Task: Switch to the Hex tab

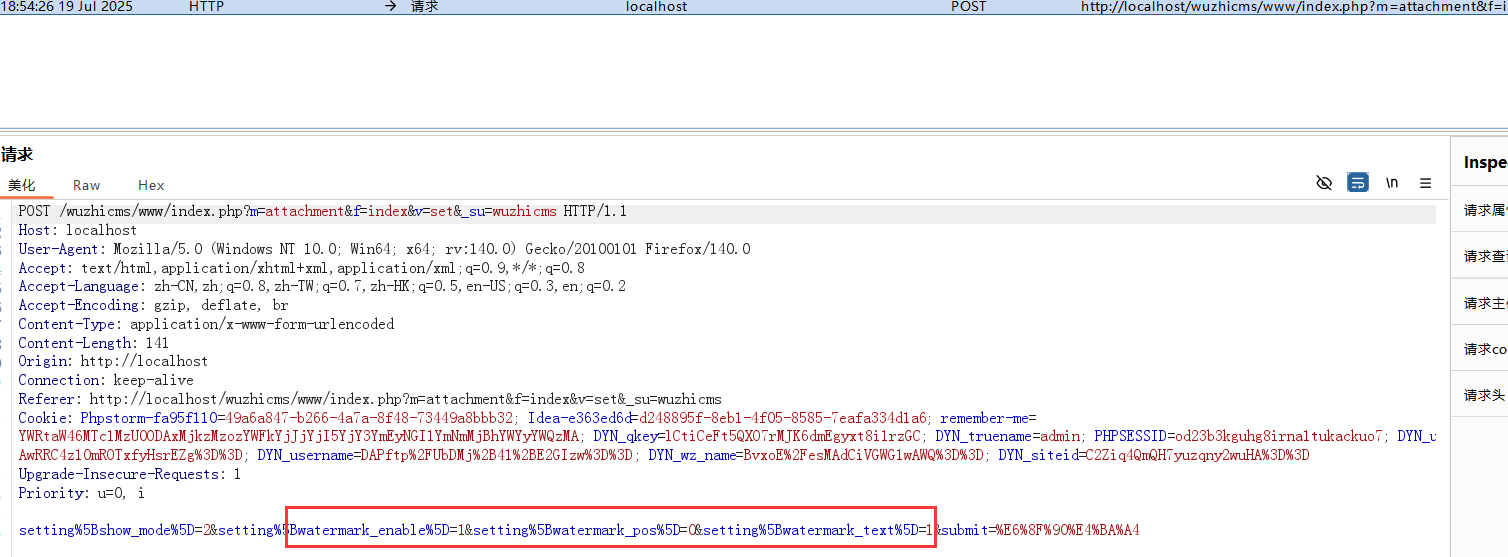Action: (x=151, y=185)
